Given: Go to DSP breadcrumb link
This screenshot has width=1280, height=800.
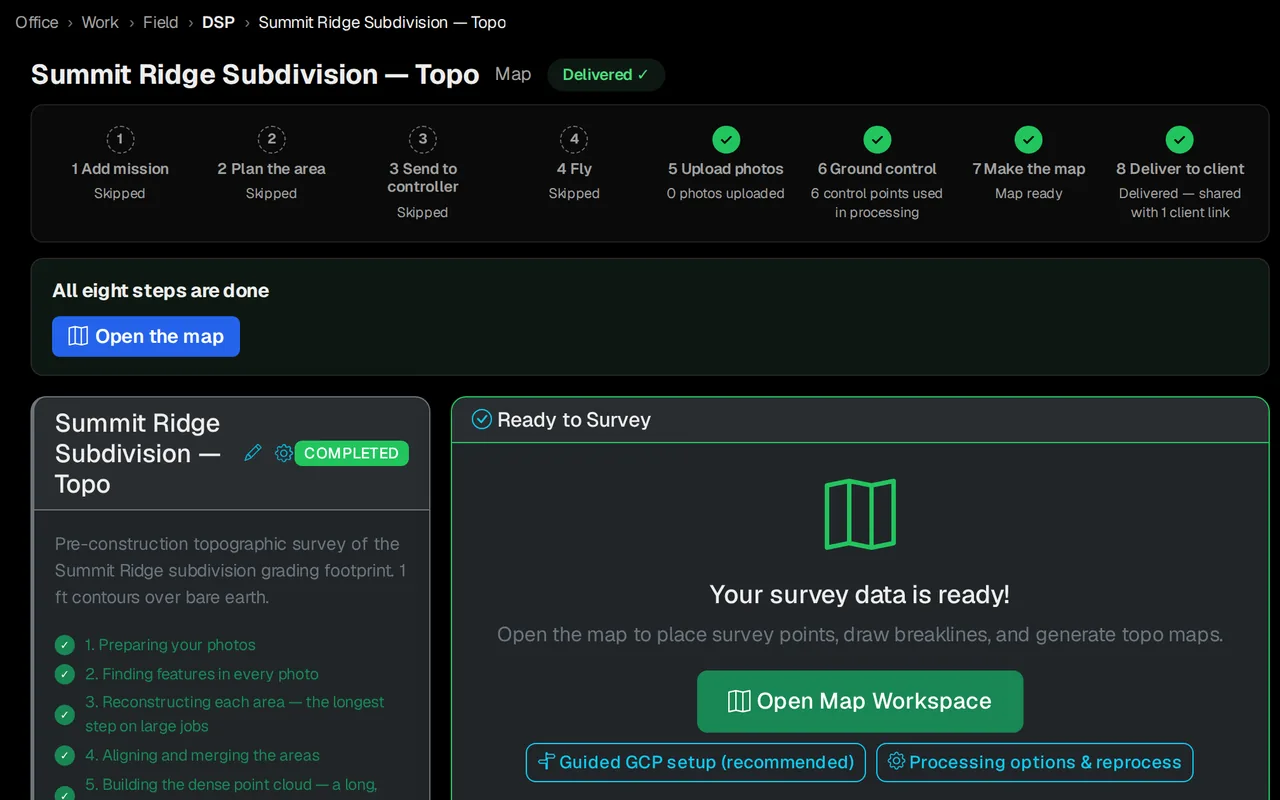Looking at the screenshot, I should 218,22.
